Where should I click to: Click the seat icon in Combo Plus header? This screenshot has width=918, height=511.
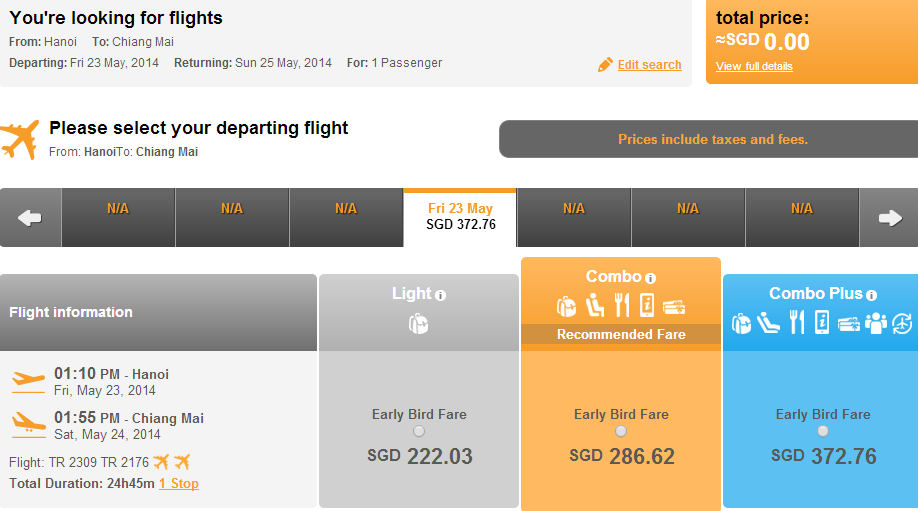(768, 323)
